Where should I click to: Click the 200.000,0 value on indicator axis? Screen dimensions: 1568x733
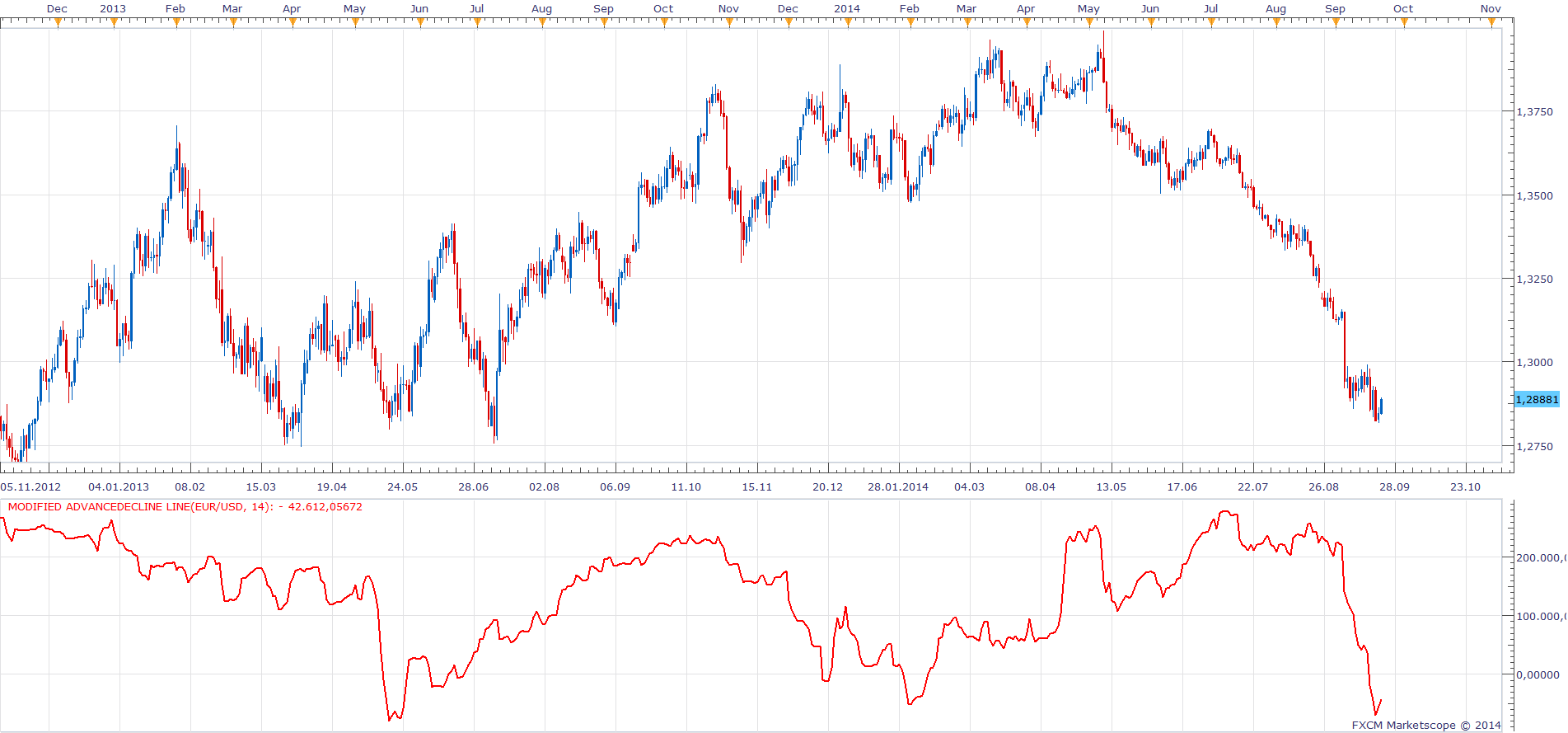pos(1542,557)
